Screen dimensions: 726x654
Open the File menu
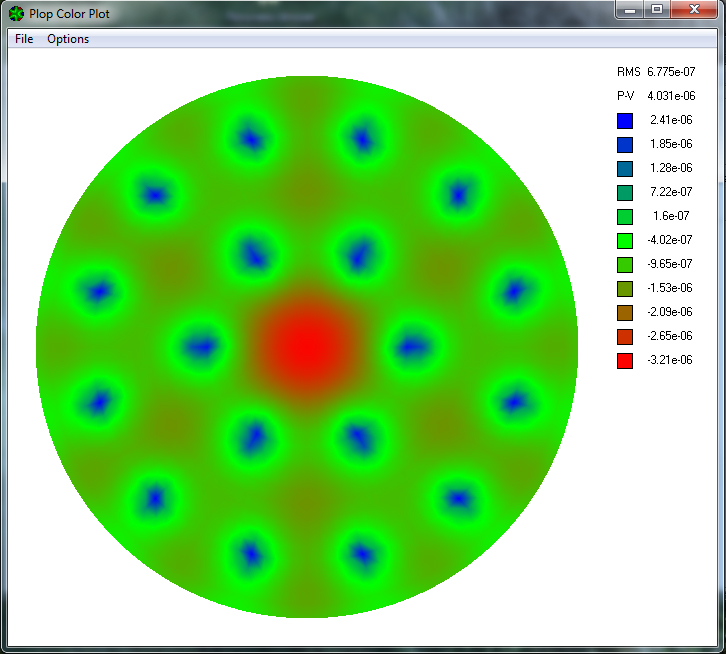coord(24,39)
